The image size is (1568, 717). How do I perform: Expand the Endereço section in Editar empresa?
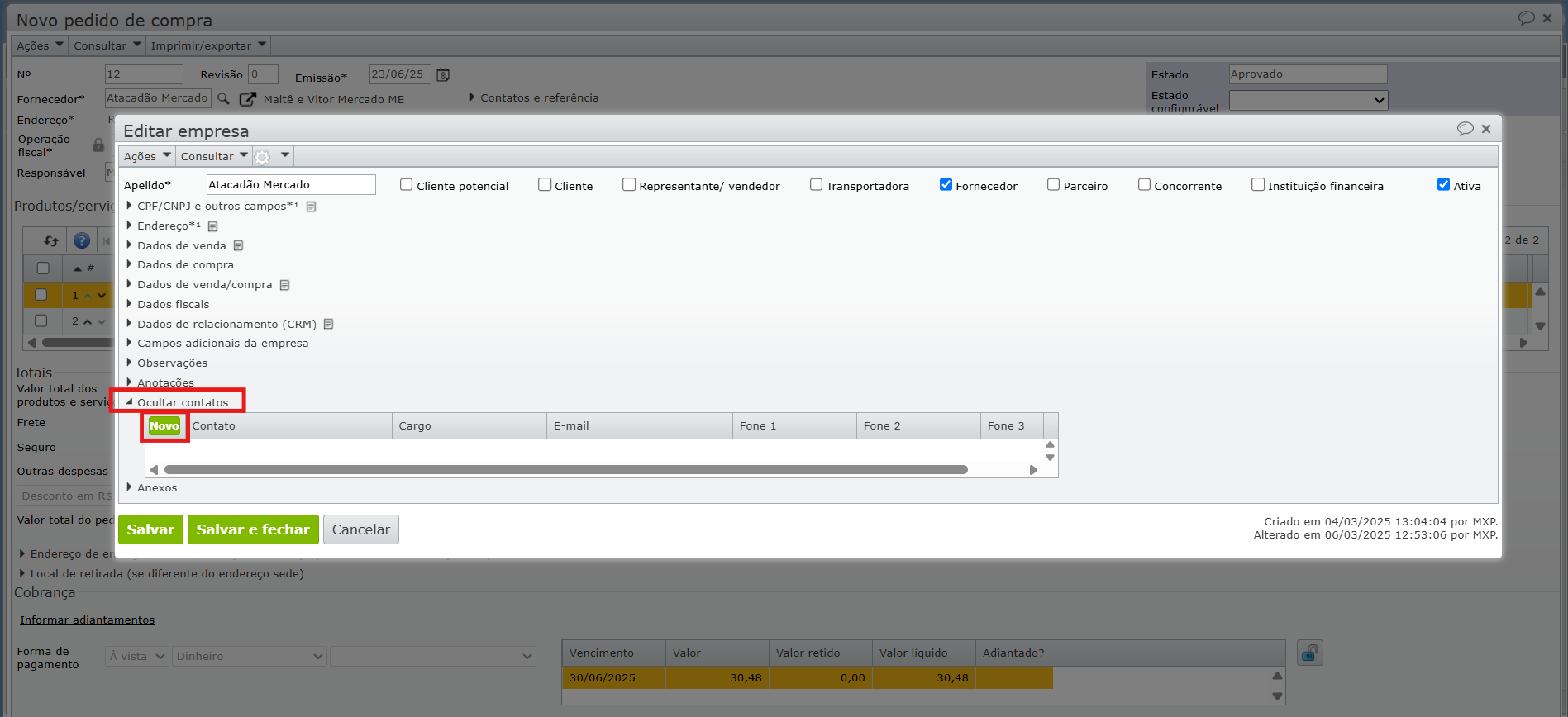pos(163,226)
